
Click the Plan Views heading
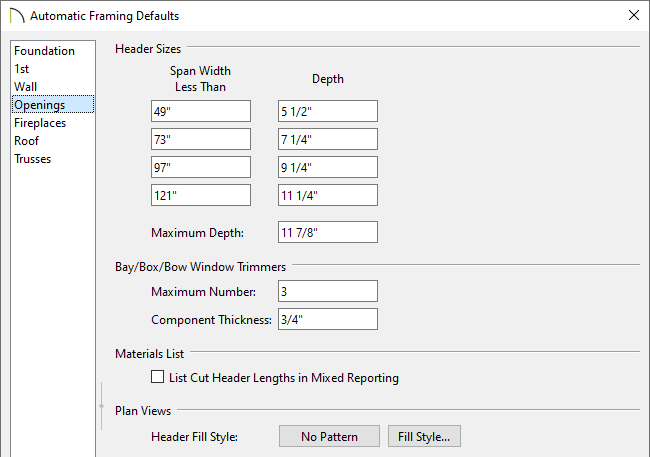point(143,411)
